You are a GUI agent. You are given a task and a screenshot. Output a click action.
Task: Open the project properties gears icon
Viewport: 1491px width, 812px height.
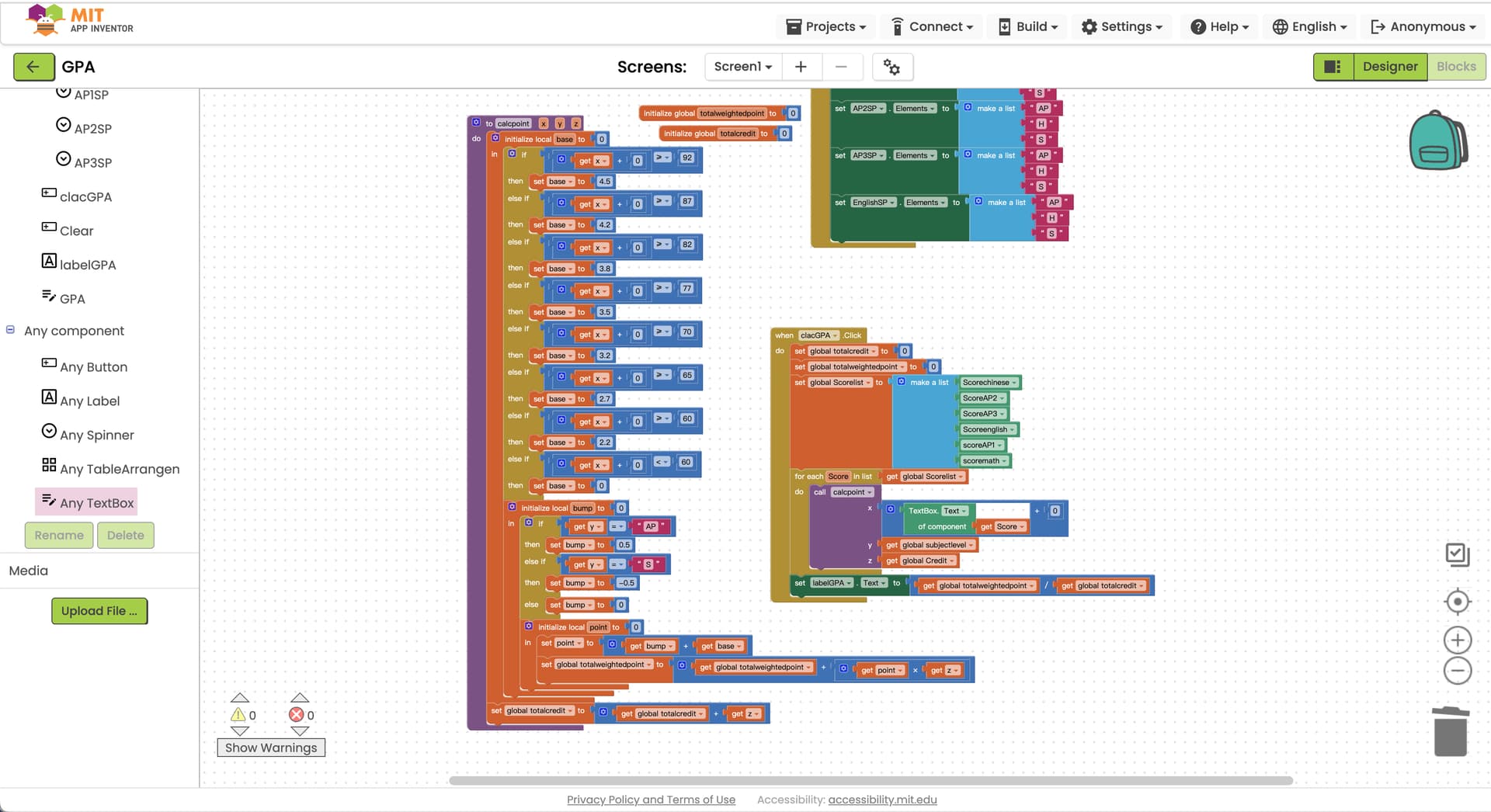891,67
